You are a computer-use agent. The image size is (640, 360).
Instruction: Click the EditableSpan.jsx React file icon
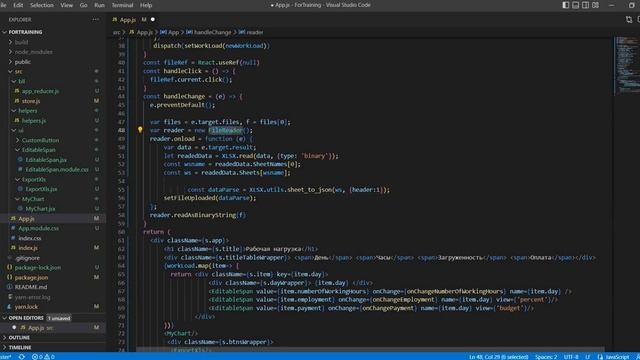[x=20, y=160]
